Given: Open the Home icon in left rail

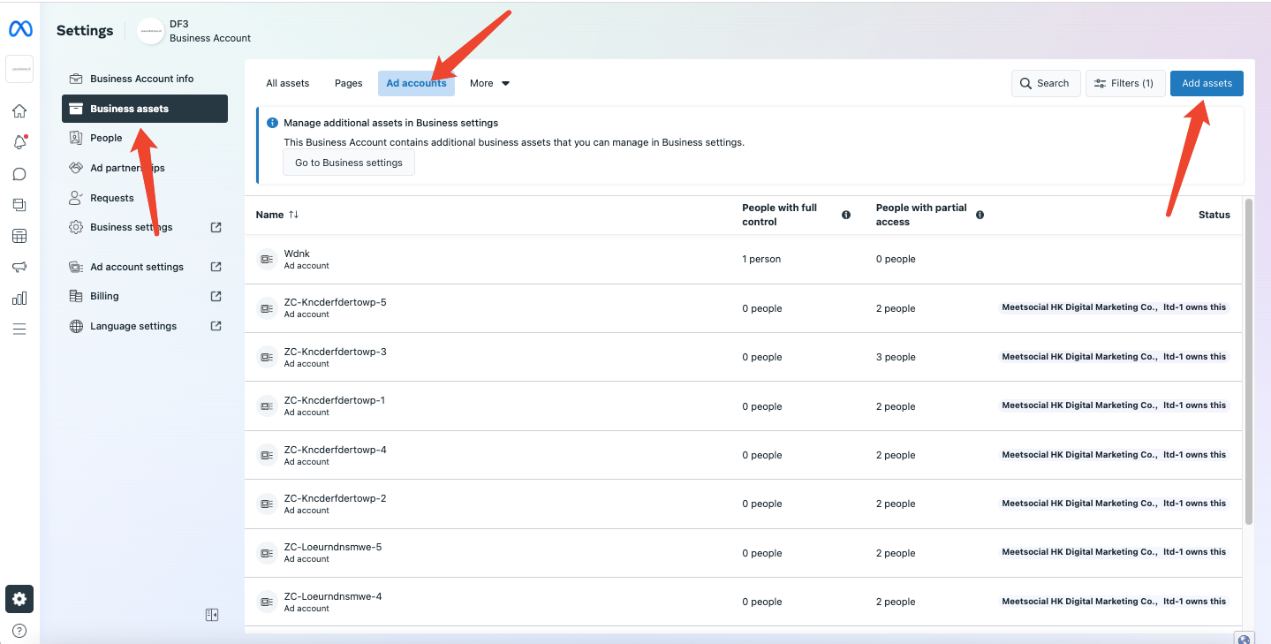Looking at the screenshot, I should pos(19,111).
